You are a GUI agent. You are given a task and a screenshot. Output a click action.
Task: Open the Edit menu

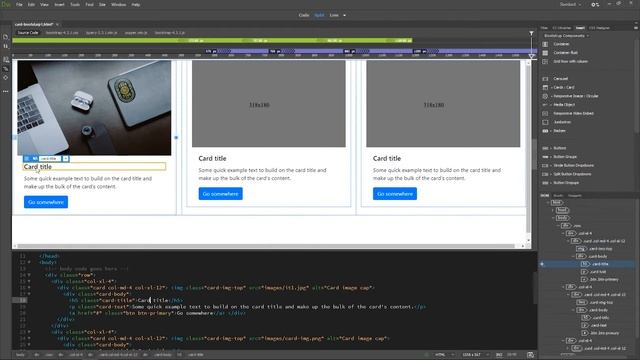(31, 4)
